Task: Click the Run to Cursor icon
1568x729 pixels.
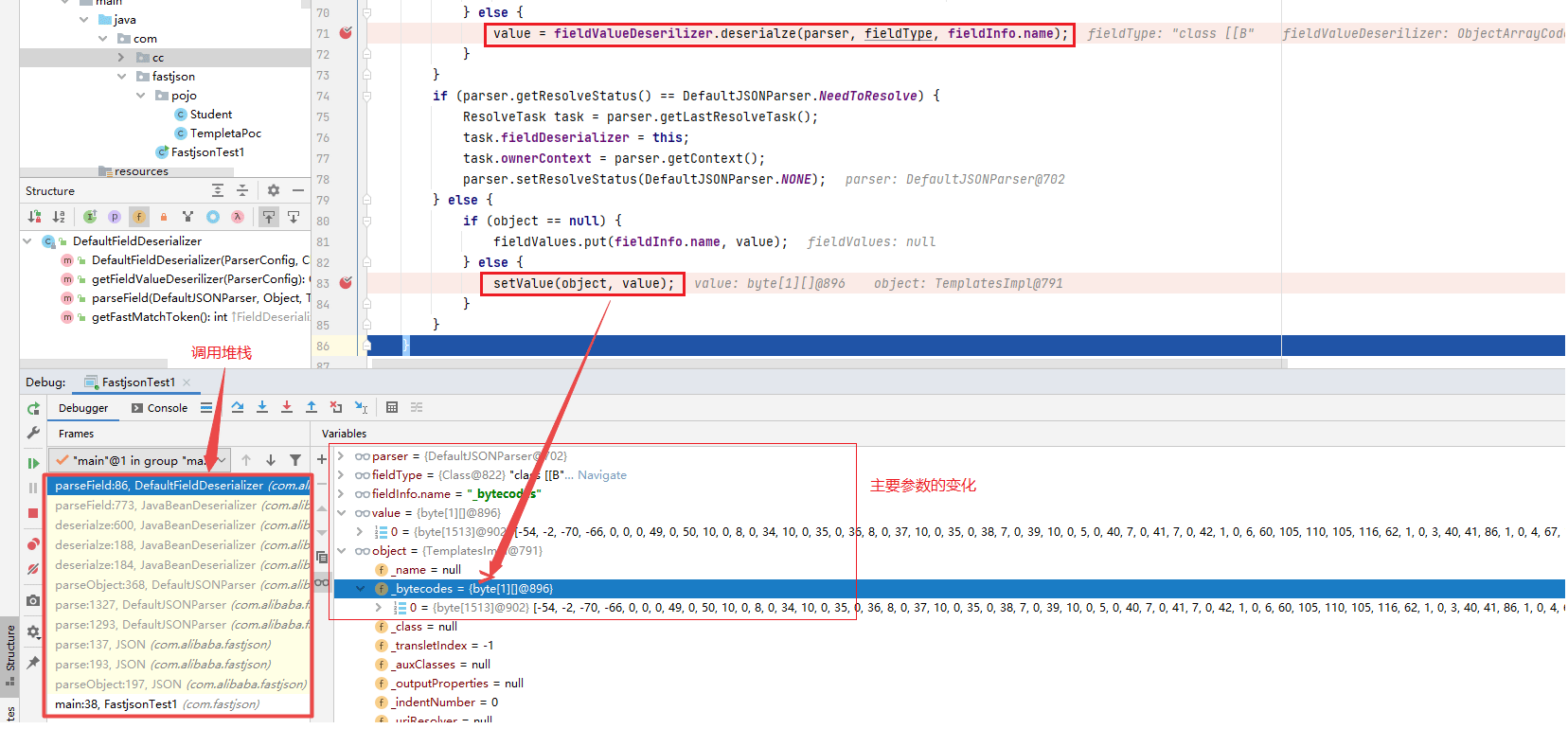Action: [361, 408]
